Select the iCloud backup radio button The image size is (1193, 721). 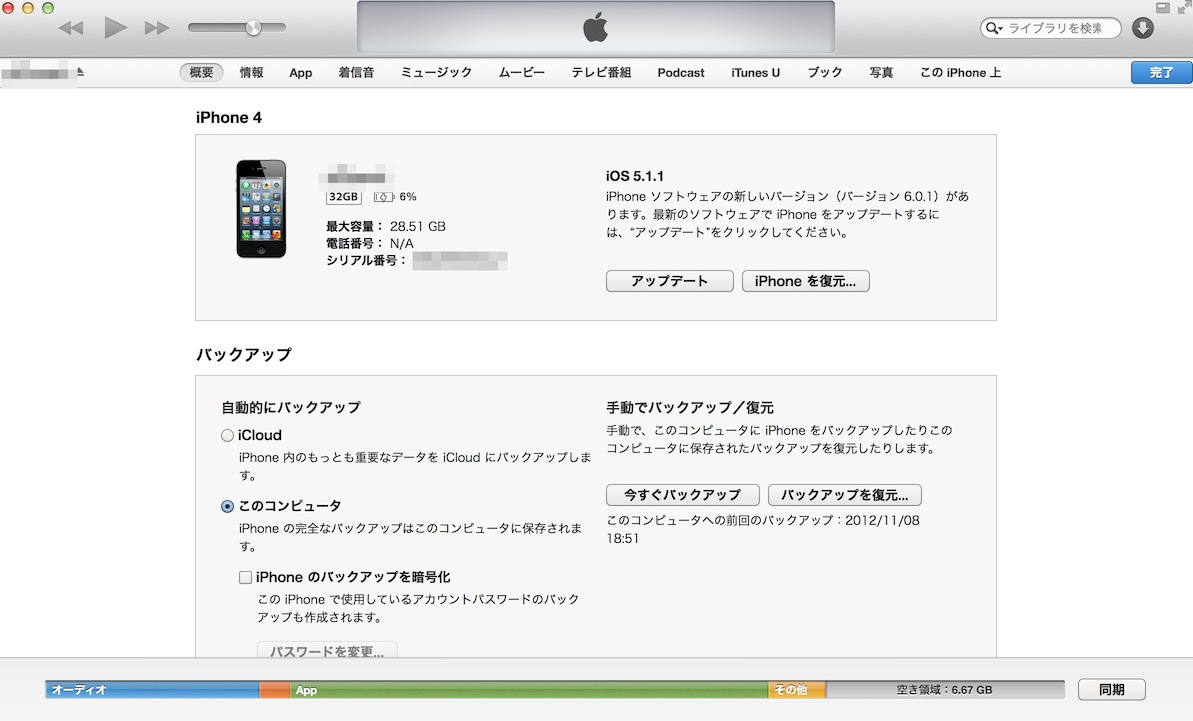point(227,436)
